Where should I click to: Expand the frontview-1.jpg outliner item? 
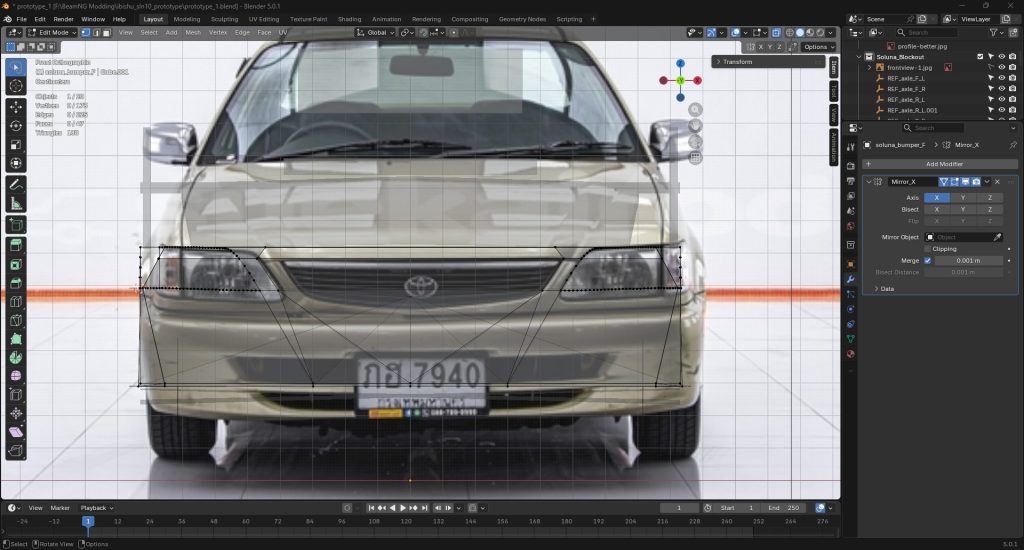tap(869, 67)
